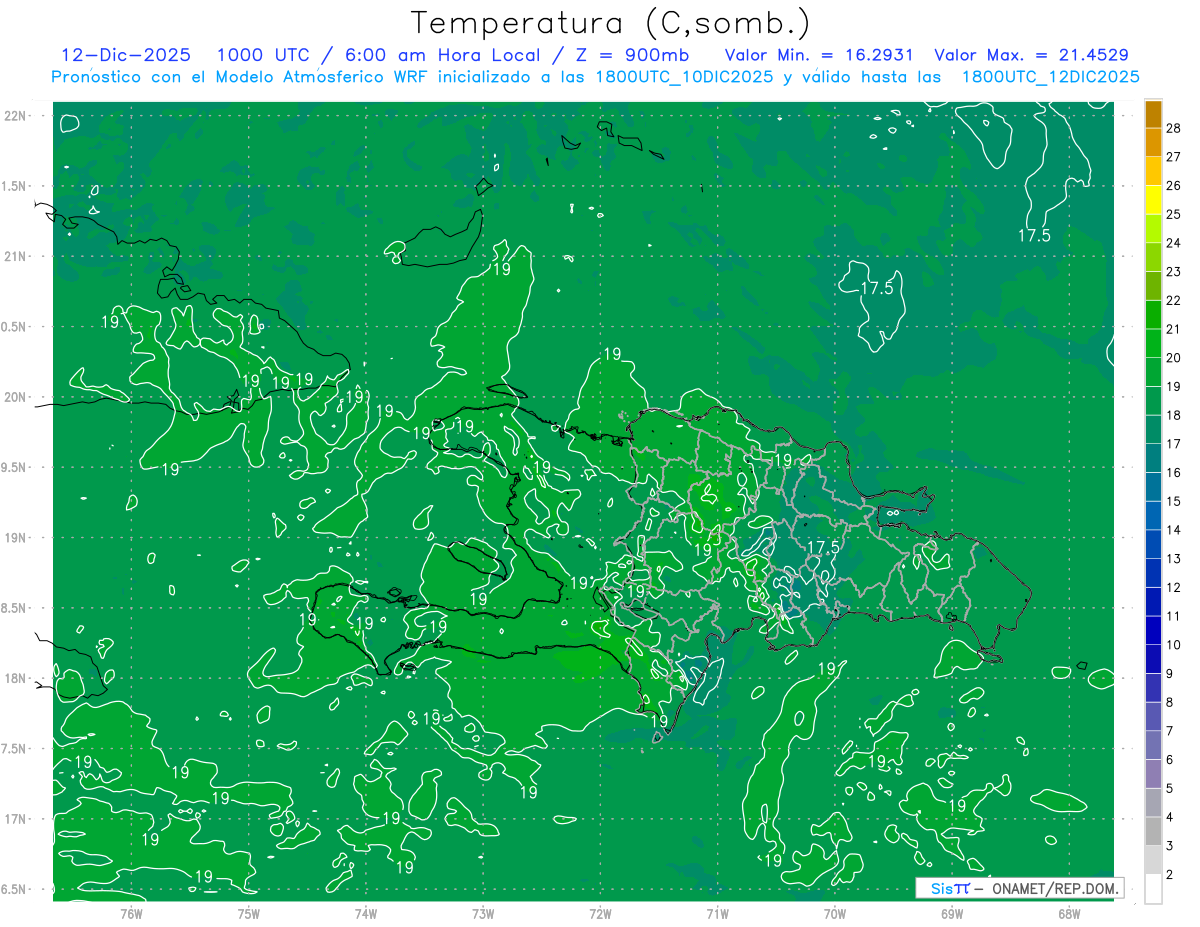The width and height of the screenshot is (1200, 927).
Task: Click 'Valor Min. = 16.2931' readout
Action: point(818,55)
